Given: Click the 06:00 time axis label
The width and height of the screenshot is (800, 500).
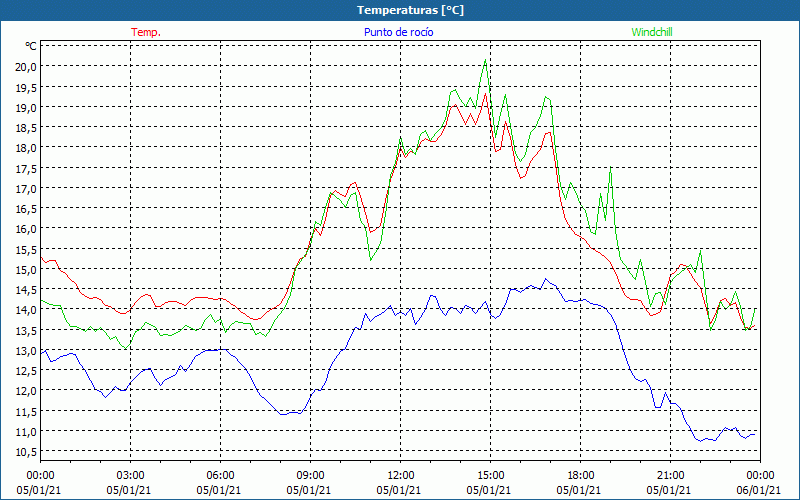Looking at the screenshot, I should click(x=220, y=476).
